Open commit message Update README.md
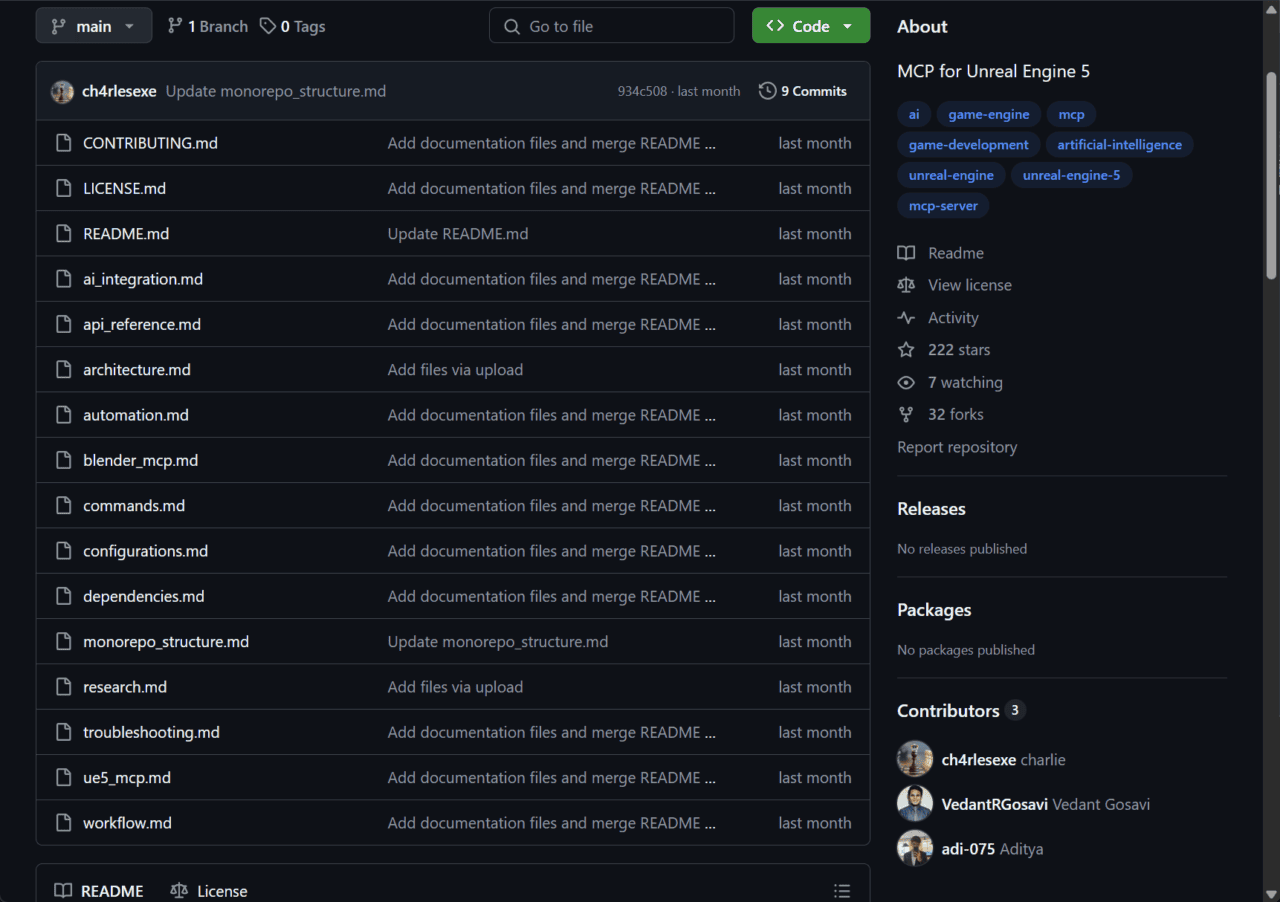1280x902 pixels. coord(458,234)
